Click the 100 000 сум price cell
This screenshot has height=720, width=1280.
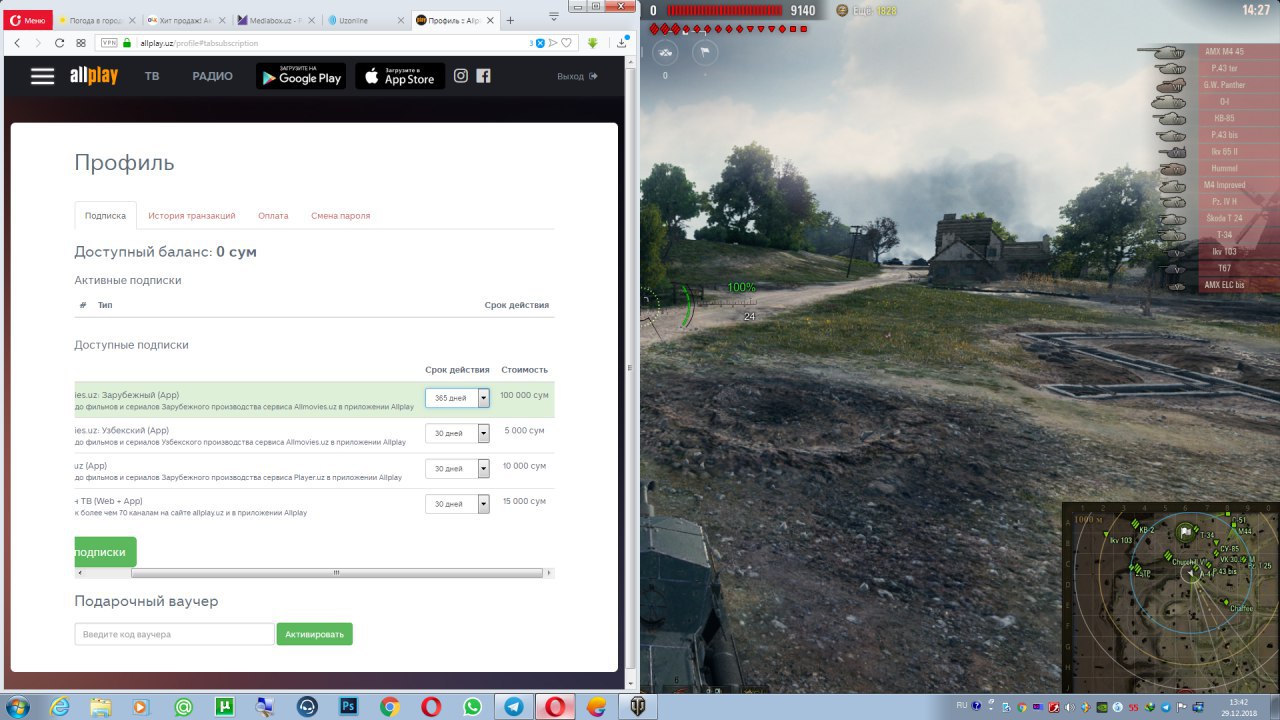[524, 395]
